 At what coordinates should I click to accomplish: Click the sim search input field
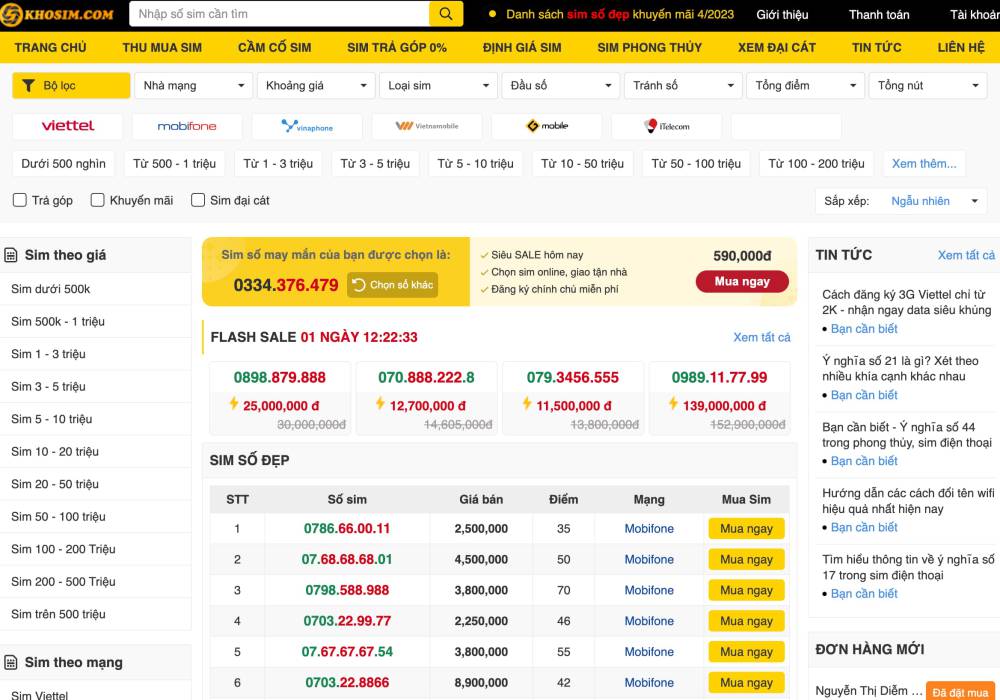pos(279,13)
